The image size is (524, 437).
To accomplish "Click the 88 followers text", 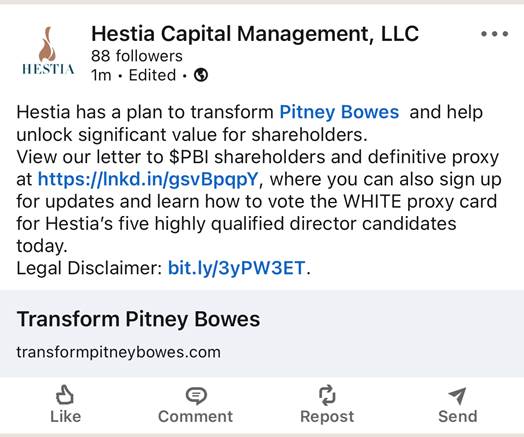I will [137, 56].
